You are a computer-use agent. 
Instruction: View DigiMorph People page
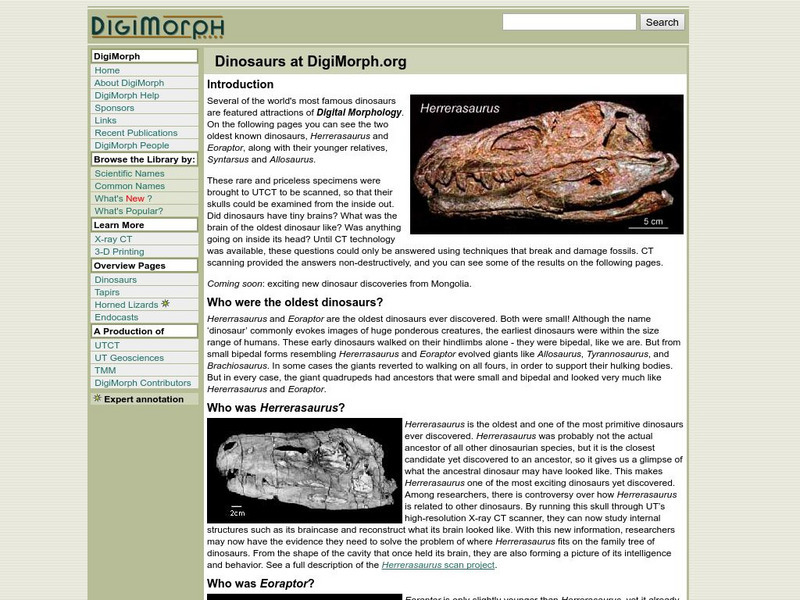132,145
